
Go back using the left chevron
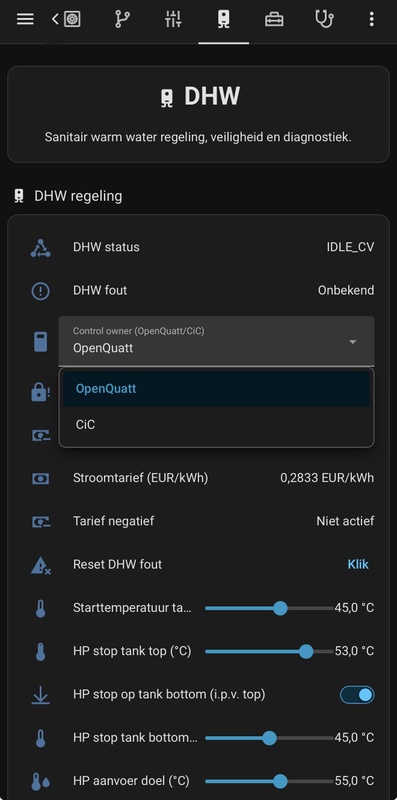click(x=55, y=19)
